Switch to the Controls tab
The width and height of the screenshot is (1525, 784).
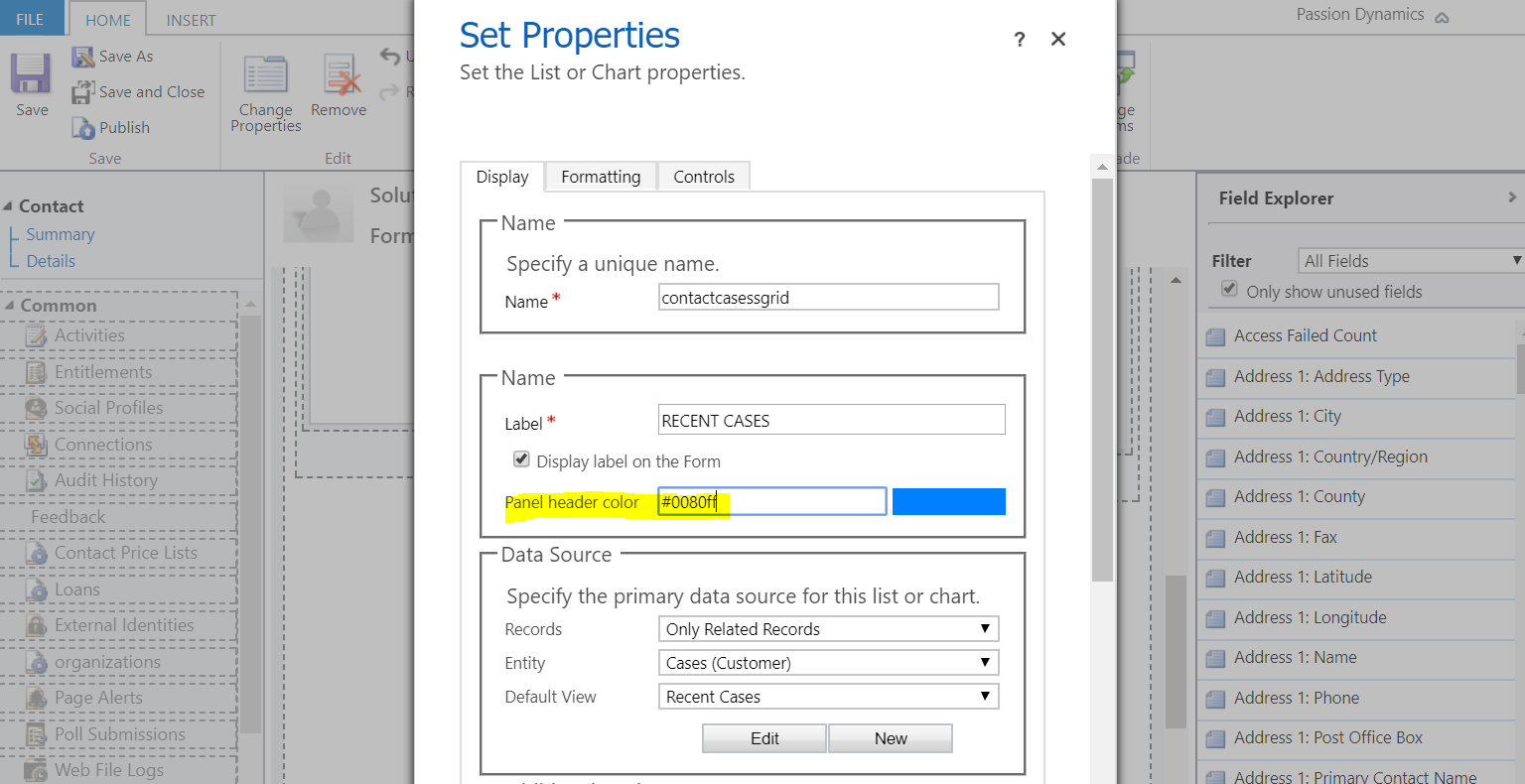[x=704, y=177]
